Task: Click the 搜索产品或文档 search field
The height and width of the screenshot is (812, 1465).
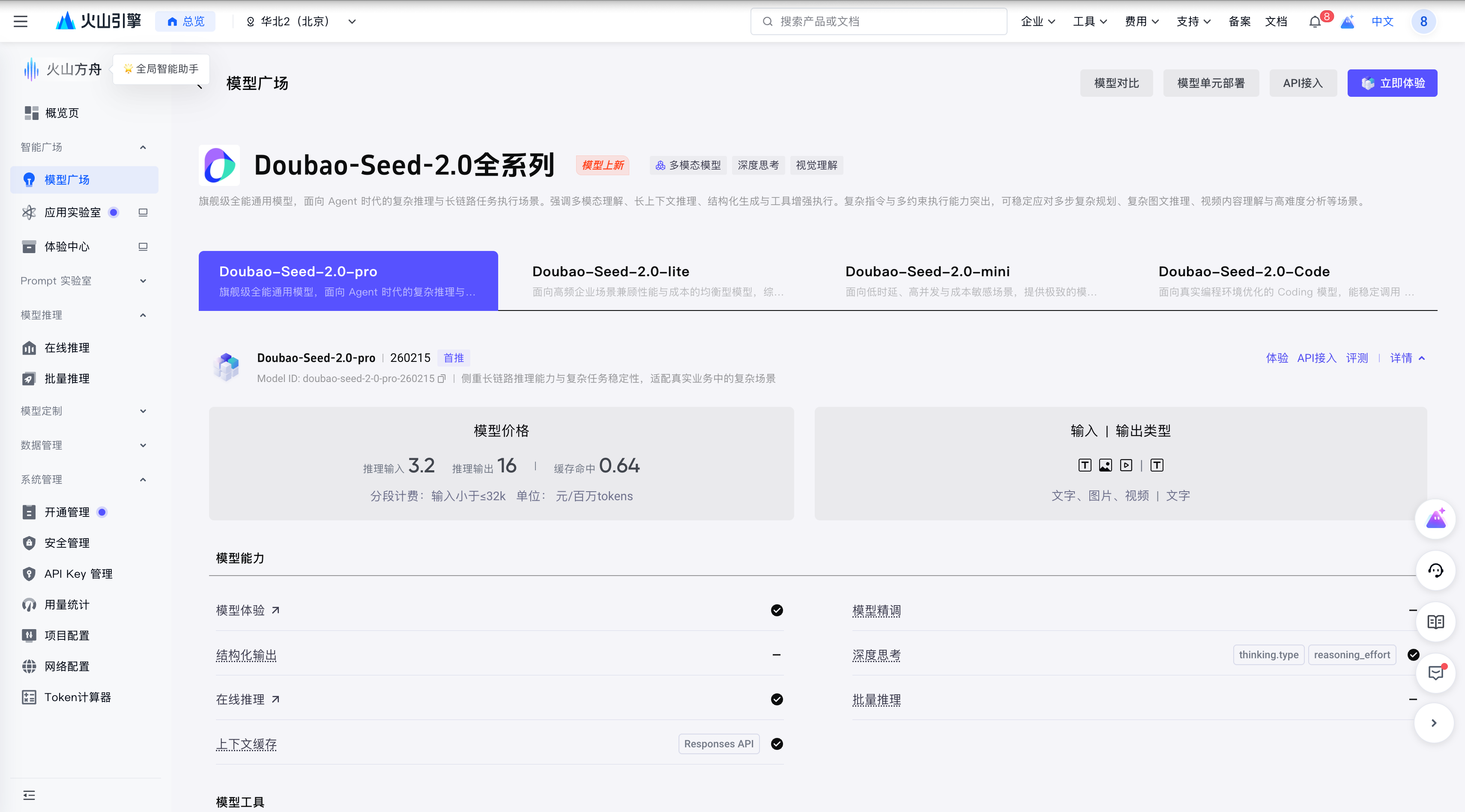Action: tap(878, 21)
